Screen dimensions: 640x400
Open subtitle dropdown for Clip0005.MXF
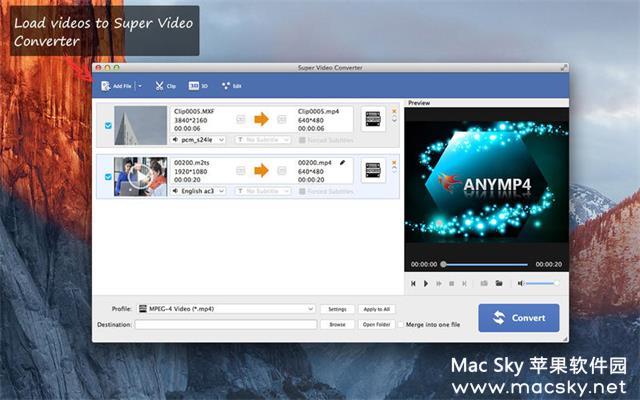click(263, 140)
